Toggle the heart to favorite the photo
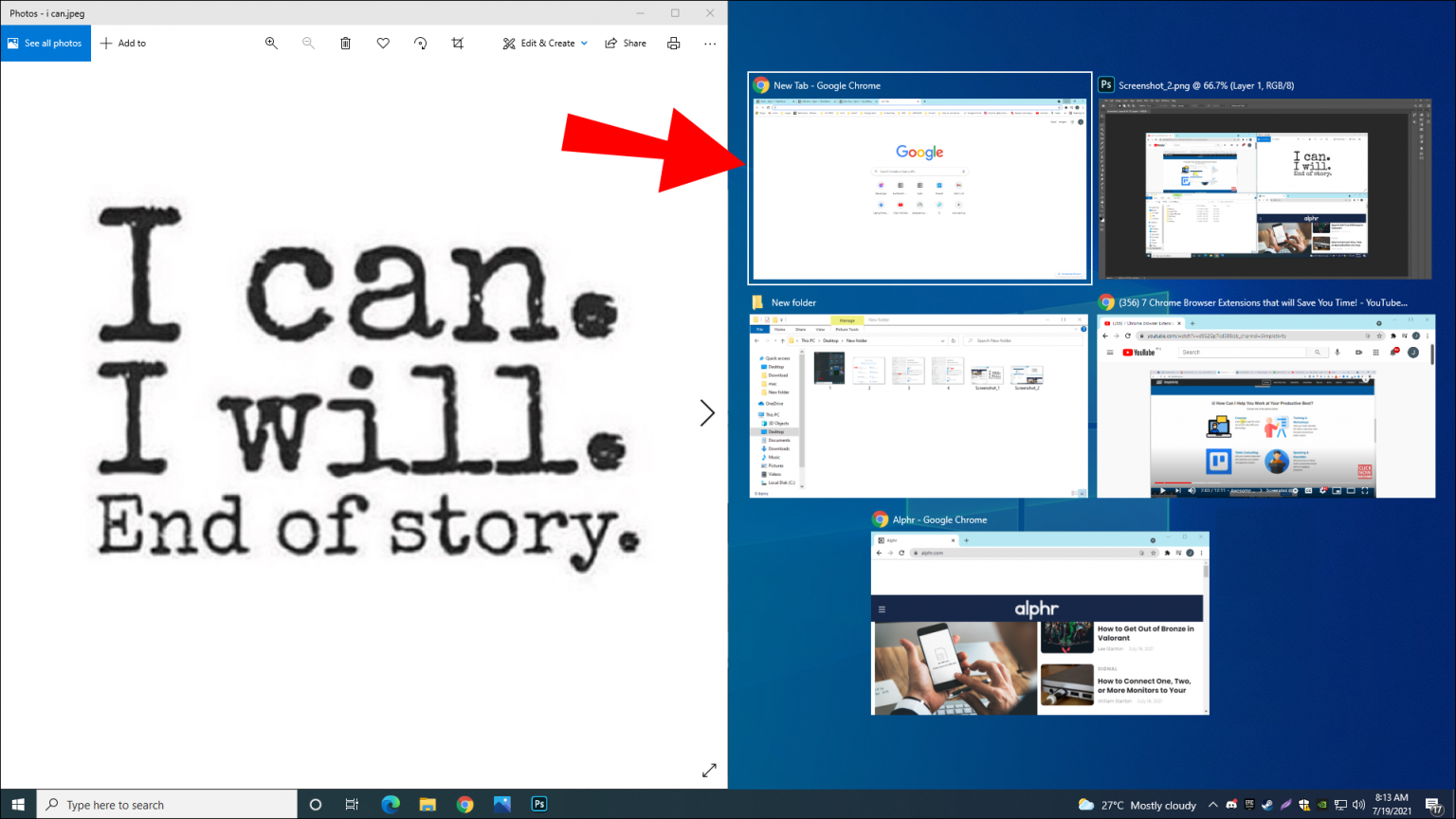This screenshot has height=819, width=1456. [x=383, y=43]
